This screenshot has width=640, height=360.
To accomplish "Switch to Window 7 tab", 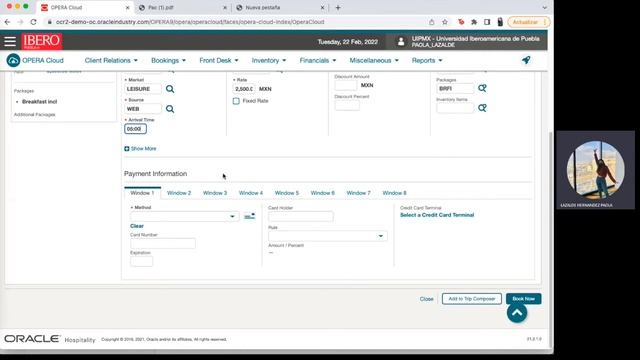I will coord(358,193).
